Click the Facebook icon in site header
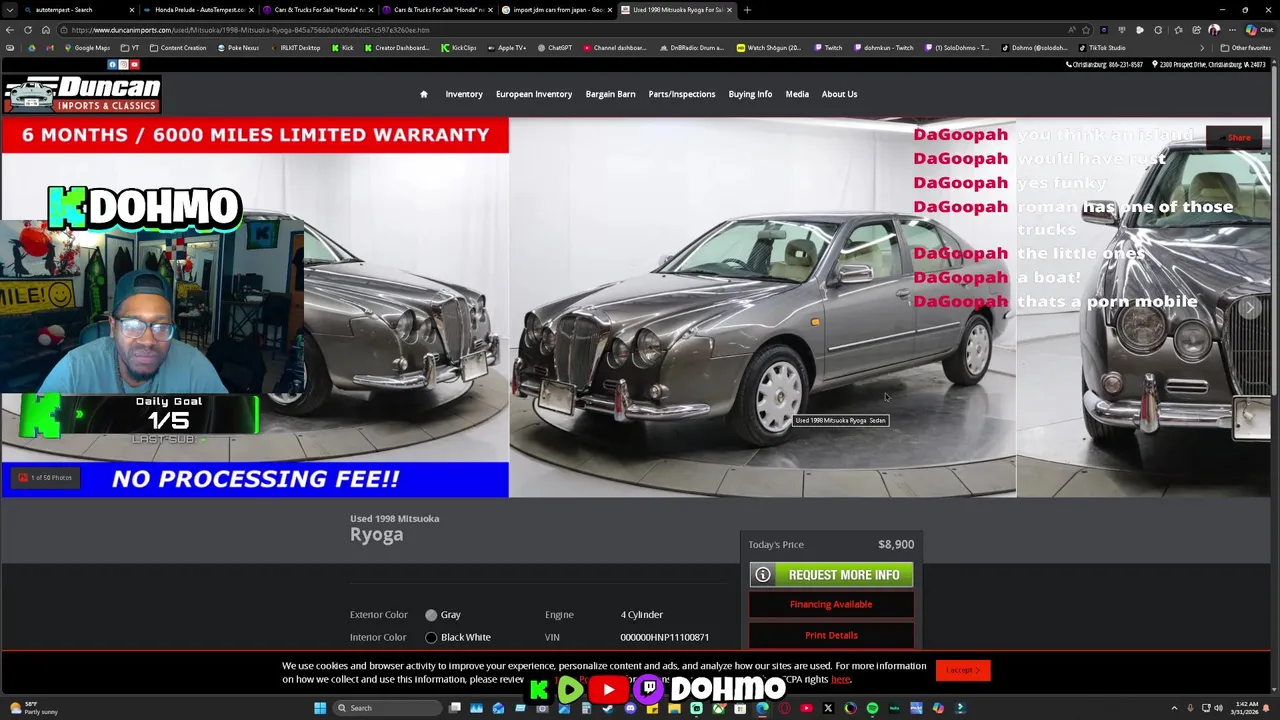The height and width of the screenshot is (720, 1280). 113,65
